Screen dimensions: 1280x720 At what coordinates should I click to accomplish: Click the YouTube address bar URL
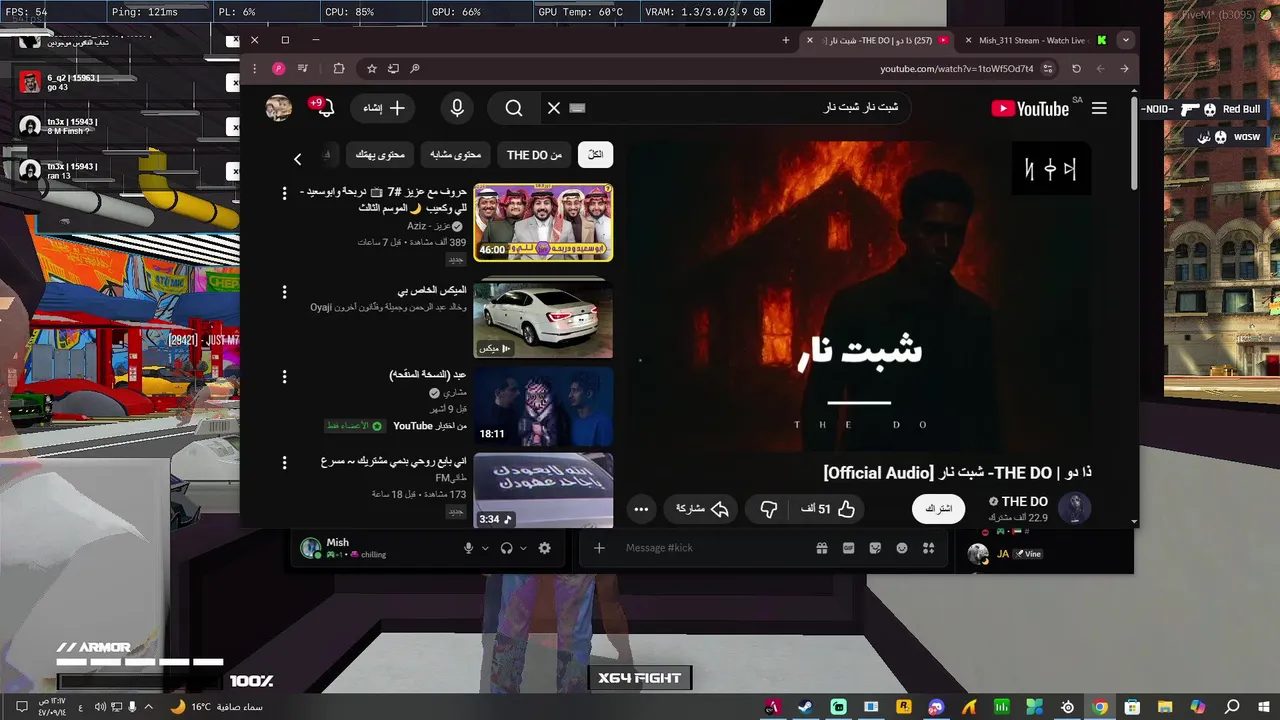[x=957, y=69]
